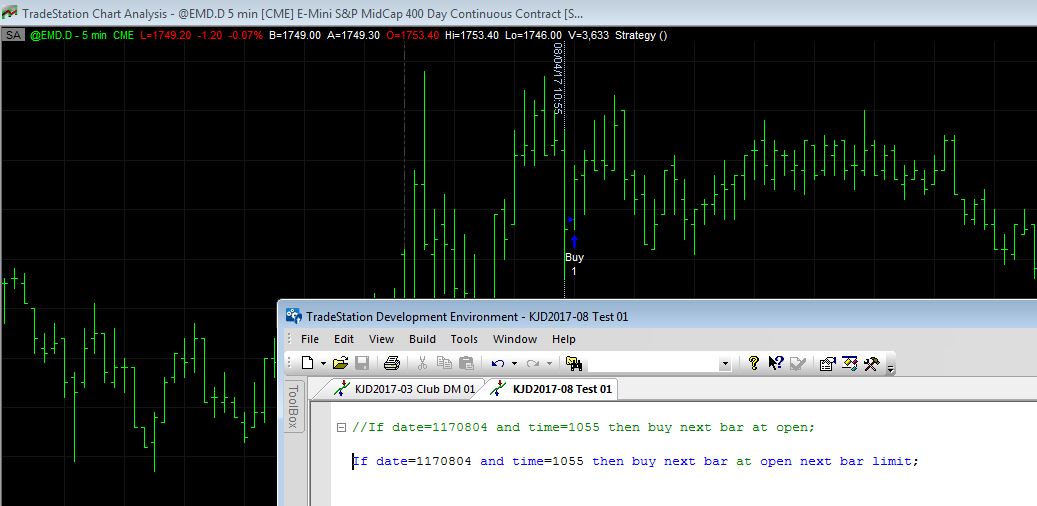Expand the ToolBox side panel

(294, 405)
